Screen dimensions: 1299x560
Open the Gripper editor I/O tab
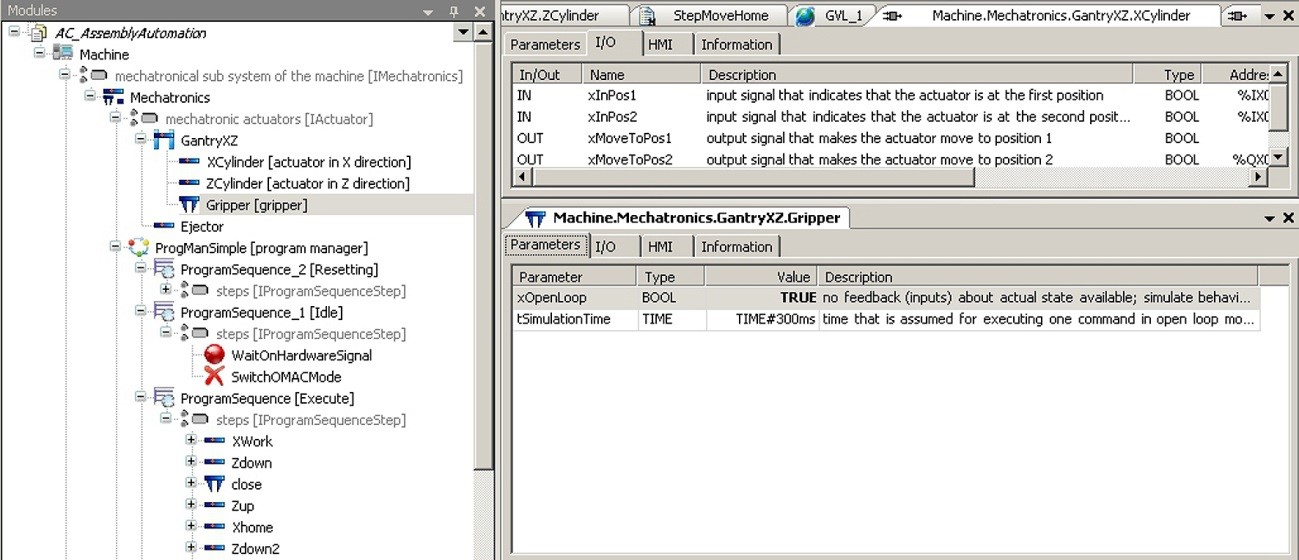pyautogui.click(x=606, y=246)
